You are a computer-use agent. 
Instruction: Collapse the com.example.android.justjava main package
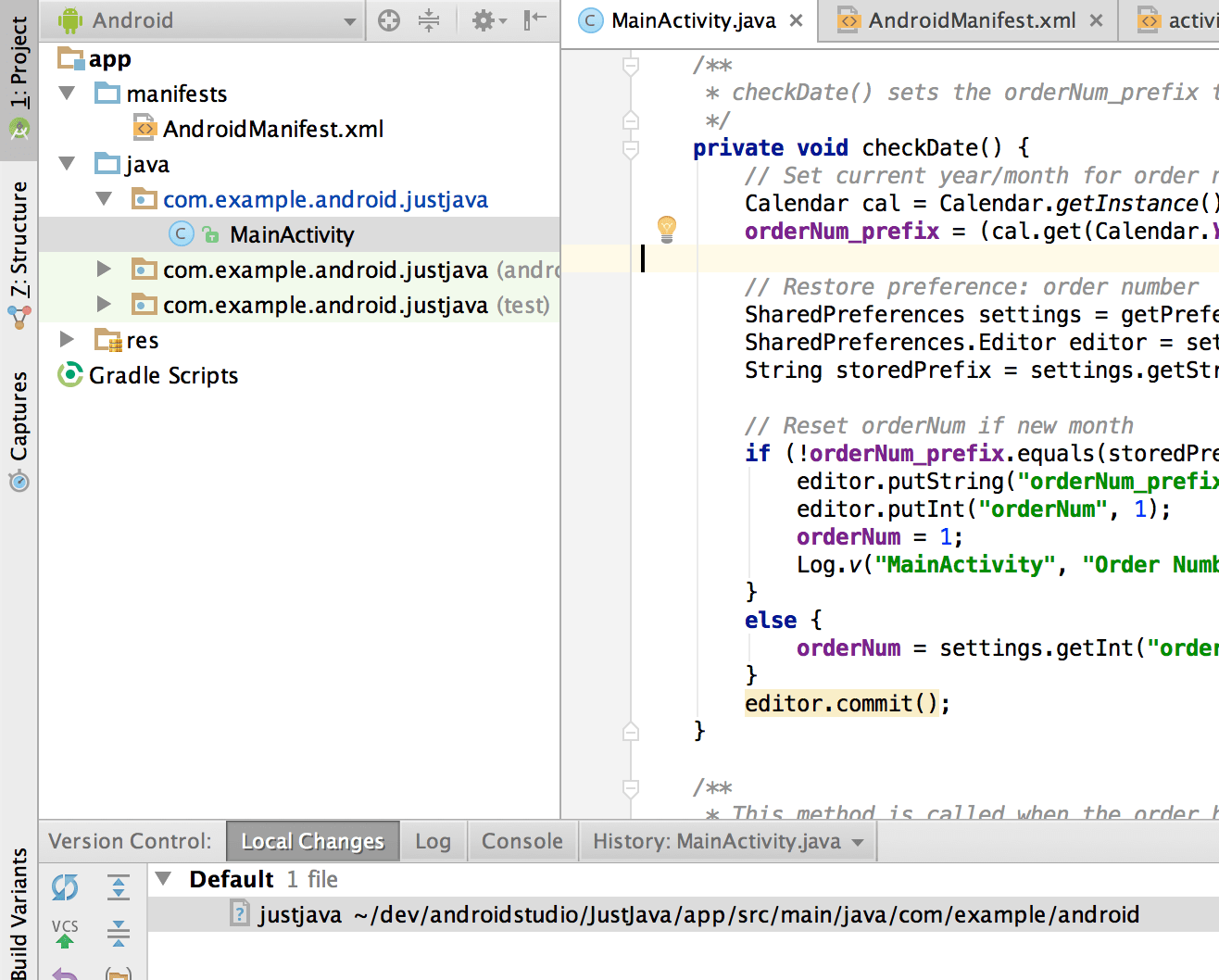104,198
